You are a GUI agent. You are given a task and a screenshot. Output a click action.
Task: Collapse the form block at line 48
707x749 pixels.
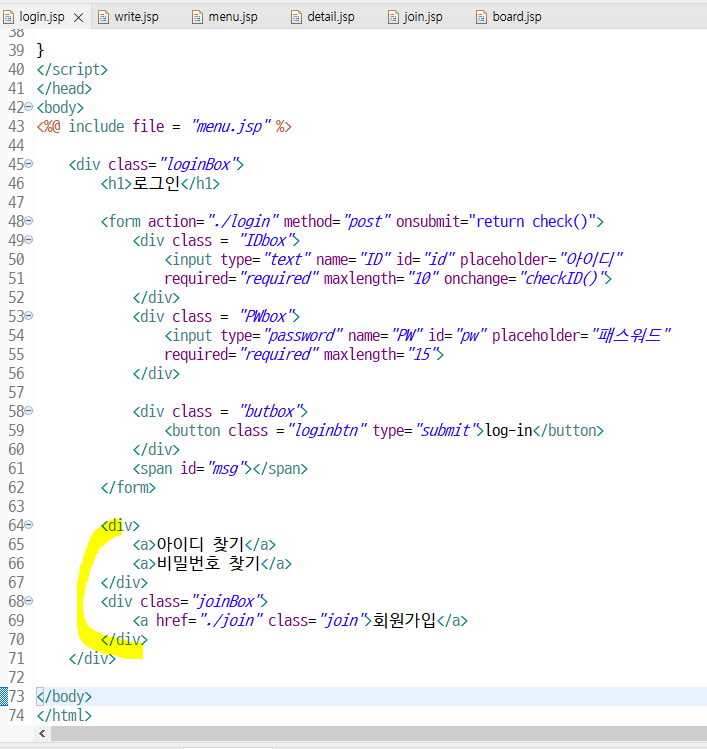pyautogui.click(x=29, y=221)
